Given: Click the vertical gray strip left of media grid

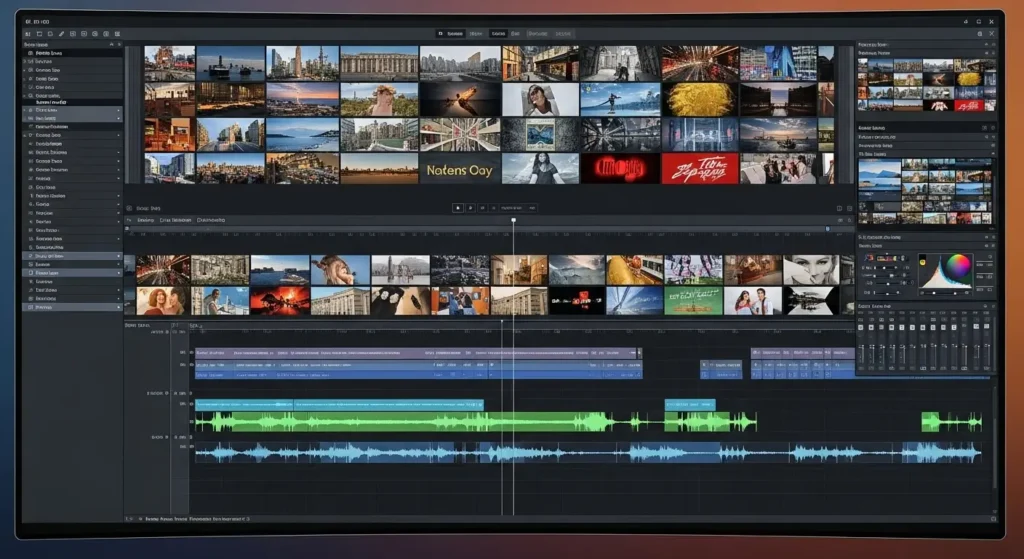Looking at the screenshot, I should (133, 114).
